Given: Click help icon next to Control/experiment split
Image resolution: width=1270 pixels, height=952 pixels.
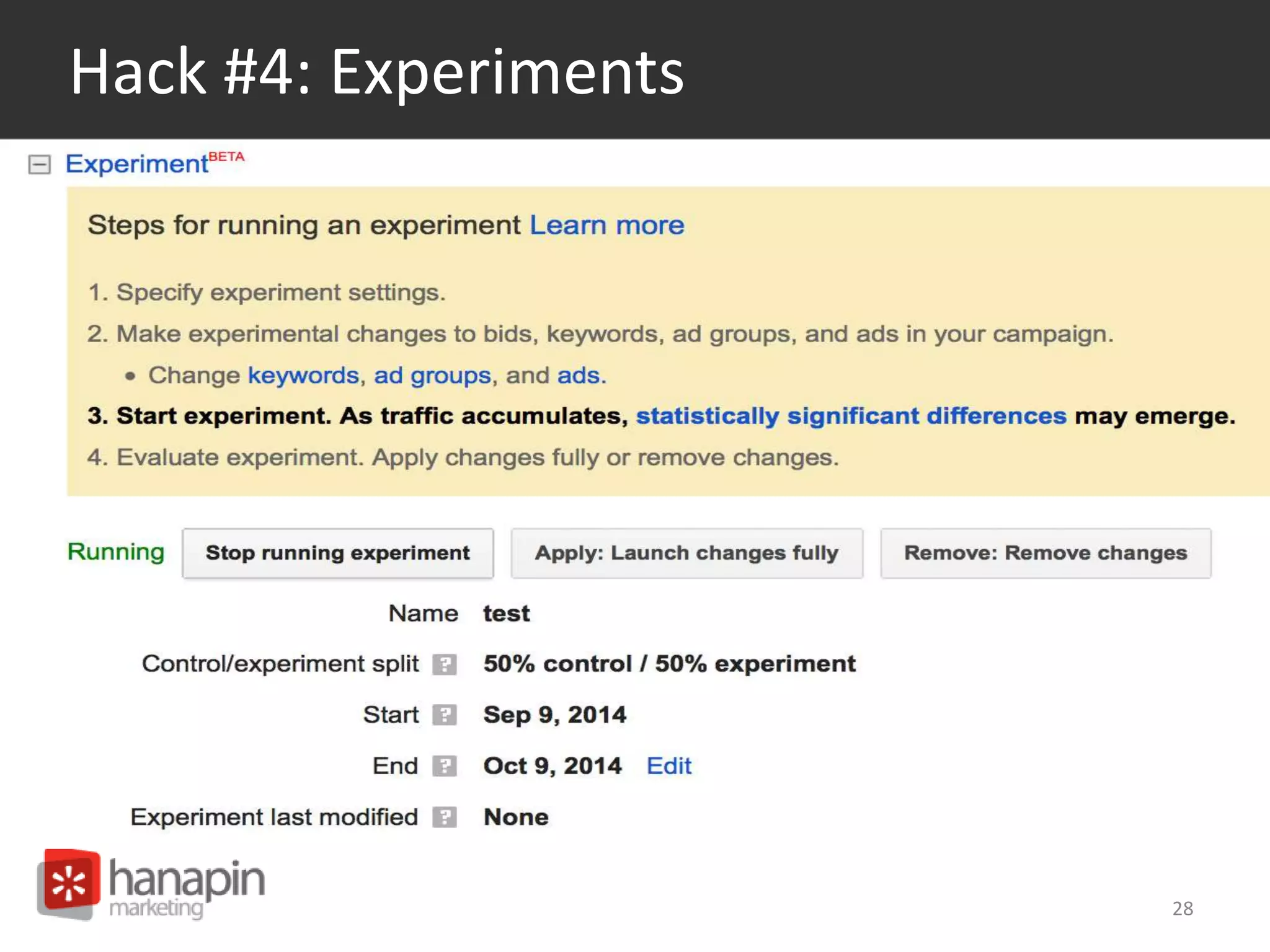Looking at the screenshot, I should click(x=445, y=664).
